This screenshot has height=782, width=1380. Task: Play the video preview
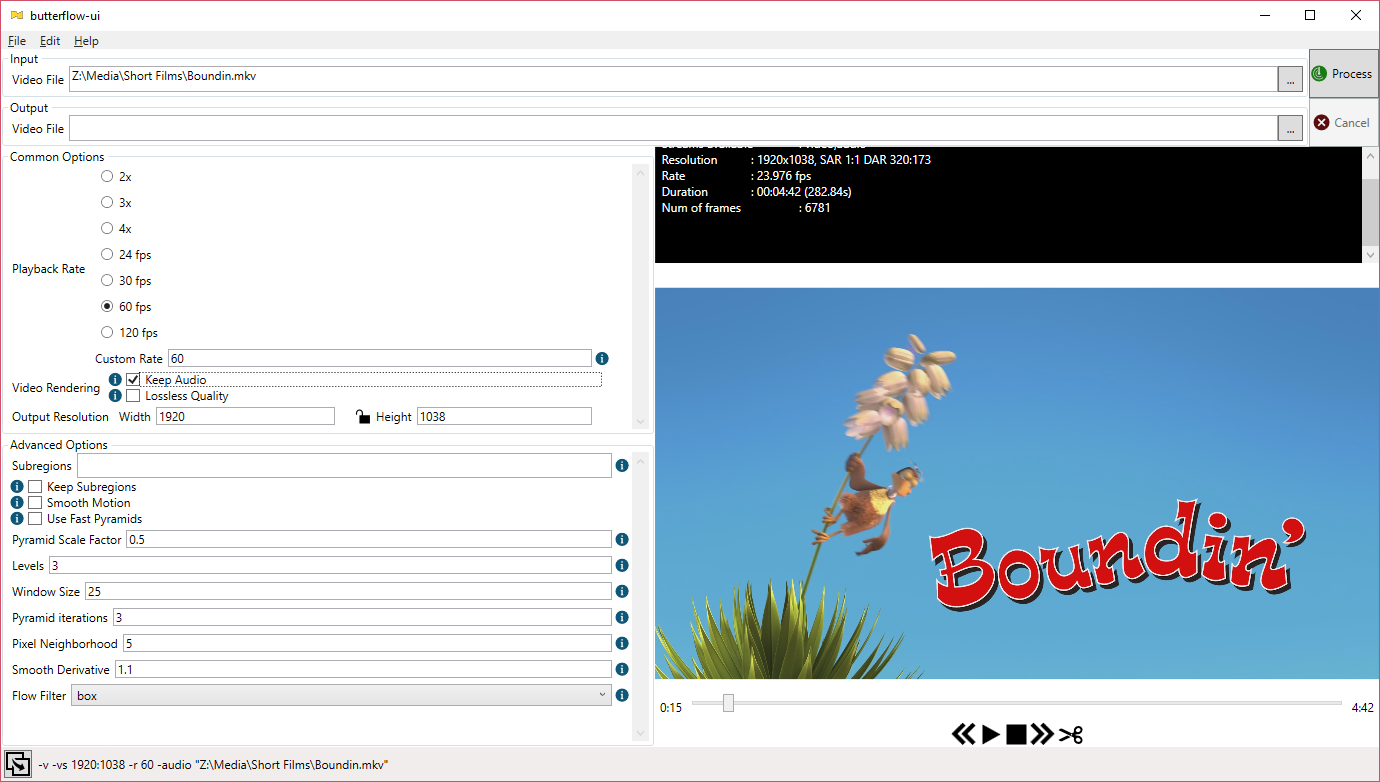(991, 735)
